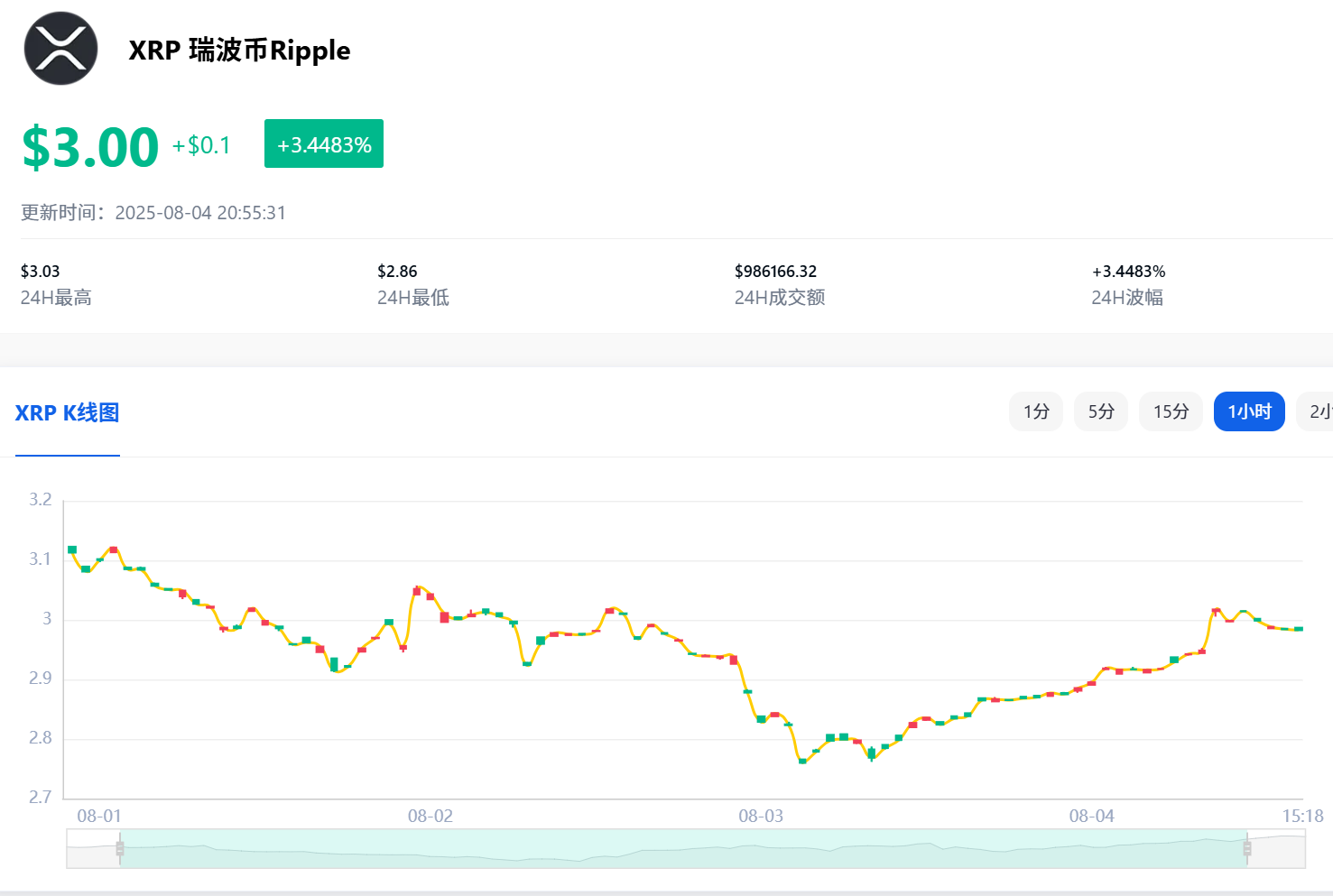
Task: Click the $986166.32 volume value
Action: (775, 272)
